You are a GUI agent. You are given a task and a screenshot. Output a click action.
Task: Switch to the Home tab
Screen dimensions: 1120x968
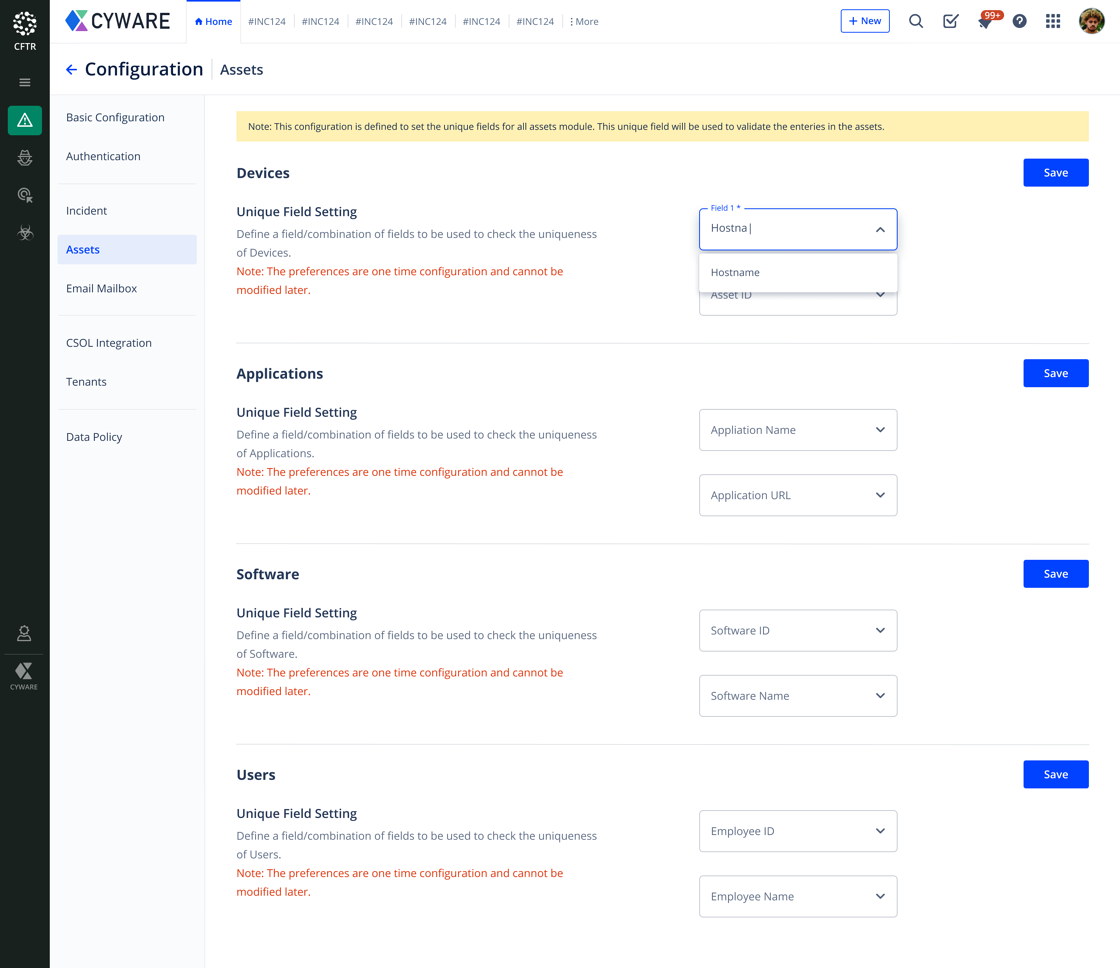click(213, 21)
